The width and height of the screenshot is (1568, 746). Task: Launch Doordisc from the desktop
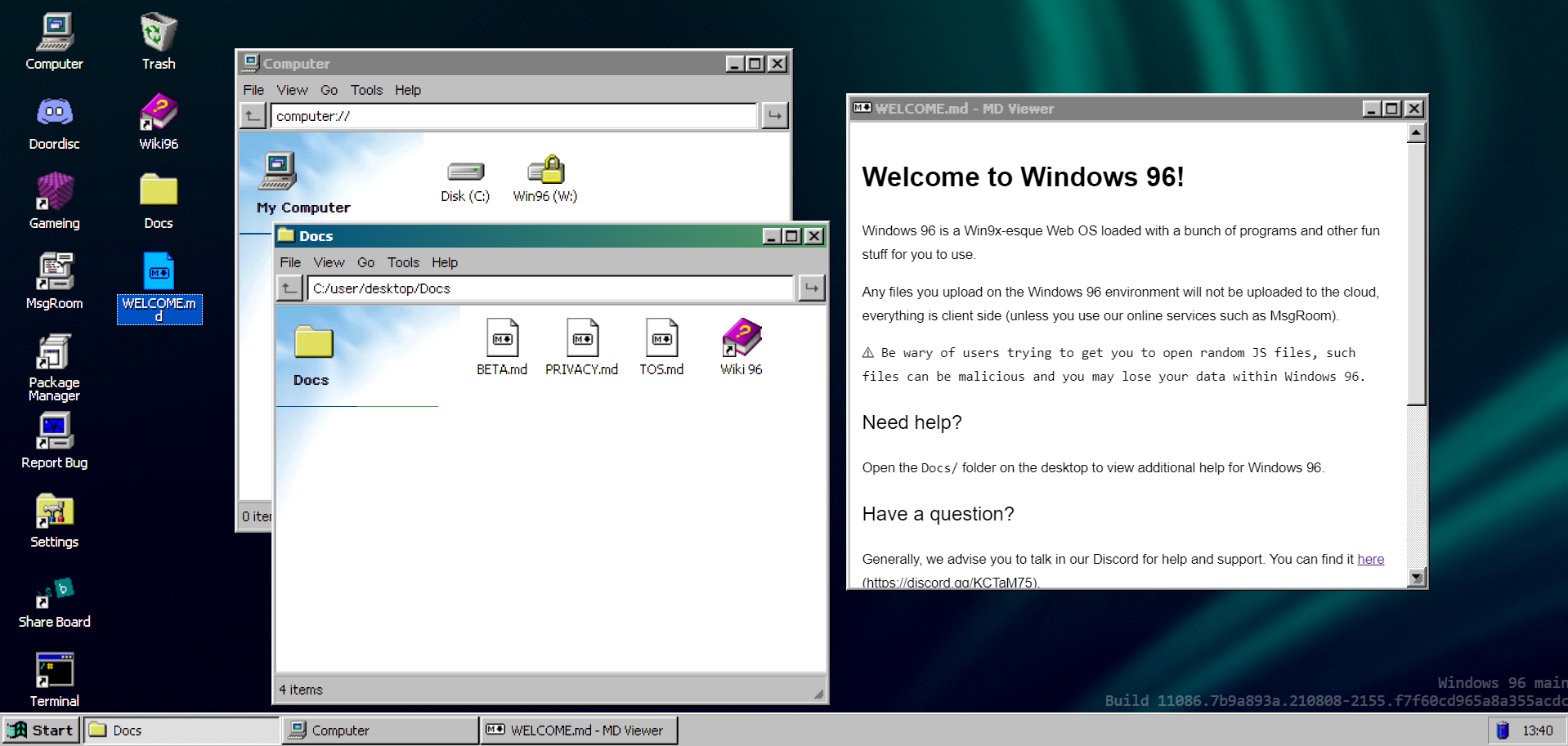tap(54, 122)
